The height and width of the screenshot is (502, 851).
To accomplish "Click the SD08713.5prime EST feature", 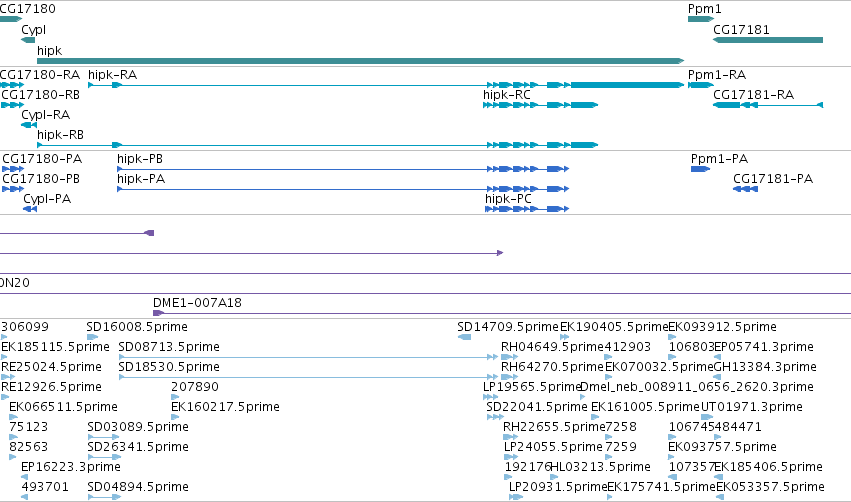I will click(308, 357).
